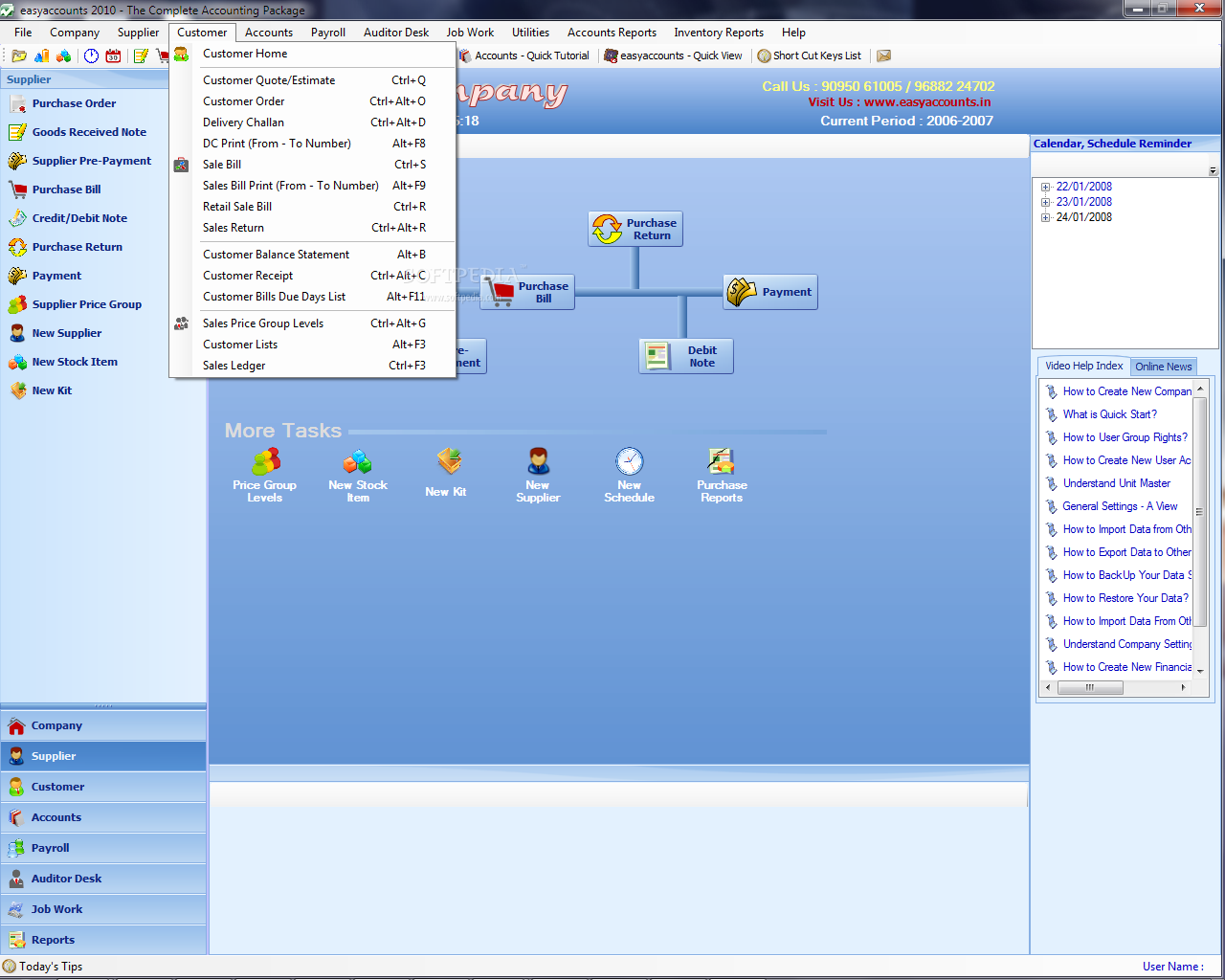Choose Customer Quote/Estimate from the menu

313,80
